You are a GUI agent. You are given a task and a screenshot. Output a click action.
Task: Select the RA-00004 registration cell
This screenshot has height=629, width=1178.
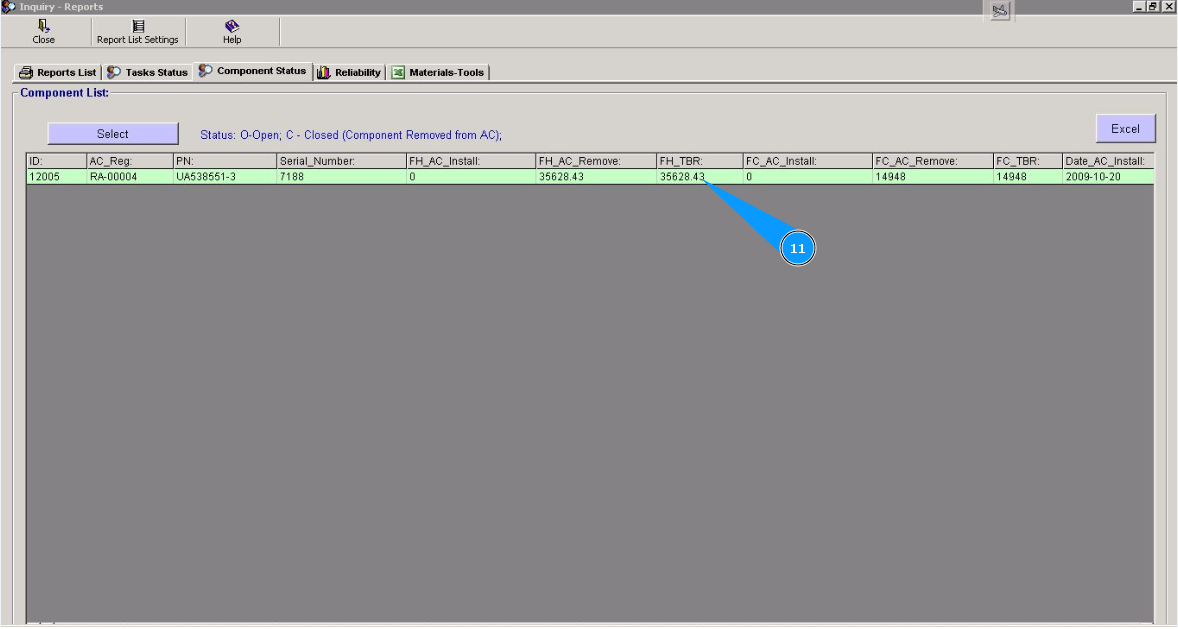click(130, 177)
